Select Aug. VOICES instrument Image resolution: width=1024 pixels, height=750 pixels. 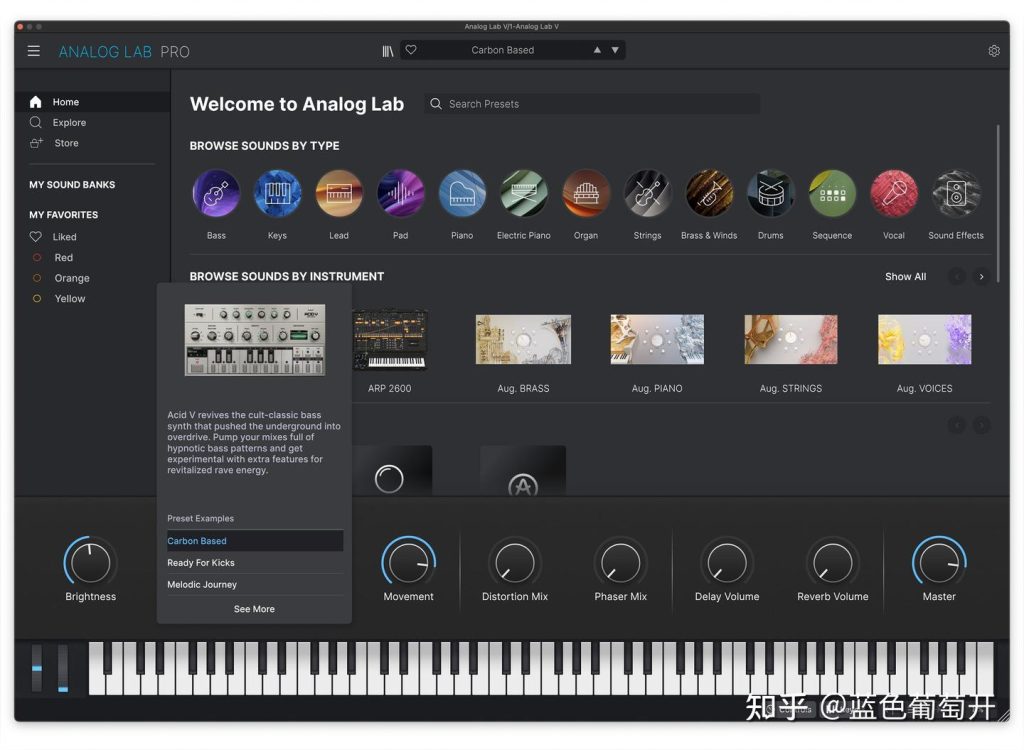click(925, 340)
